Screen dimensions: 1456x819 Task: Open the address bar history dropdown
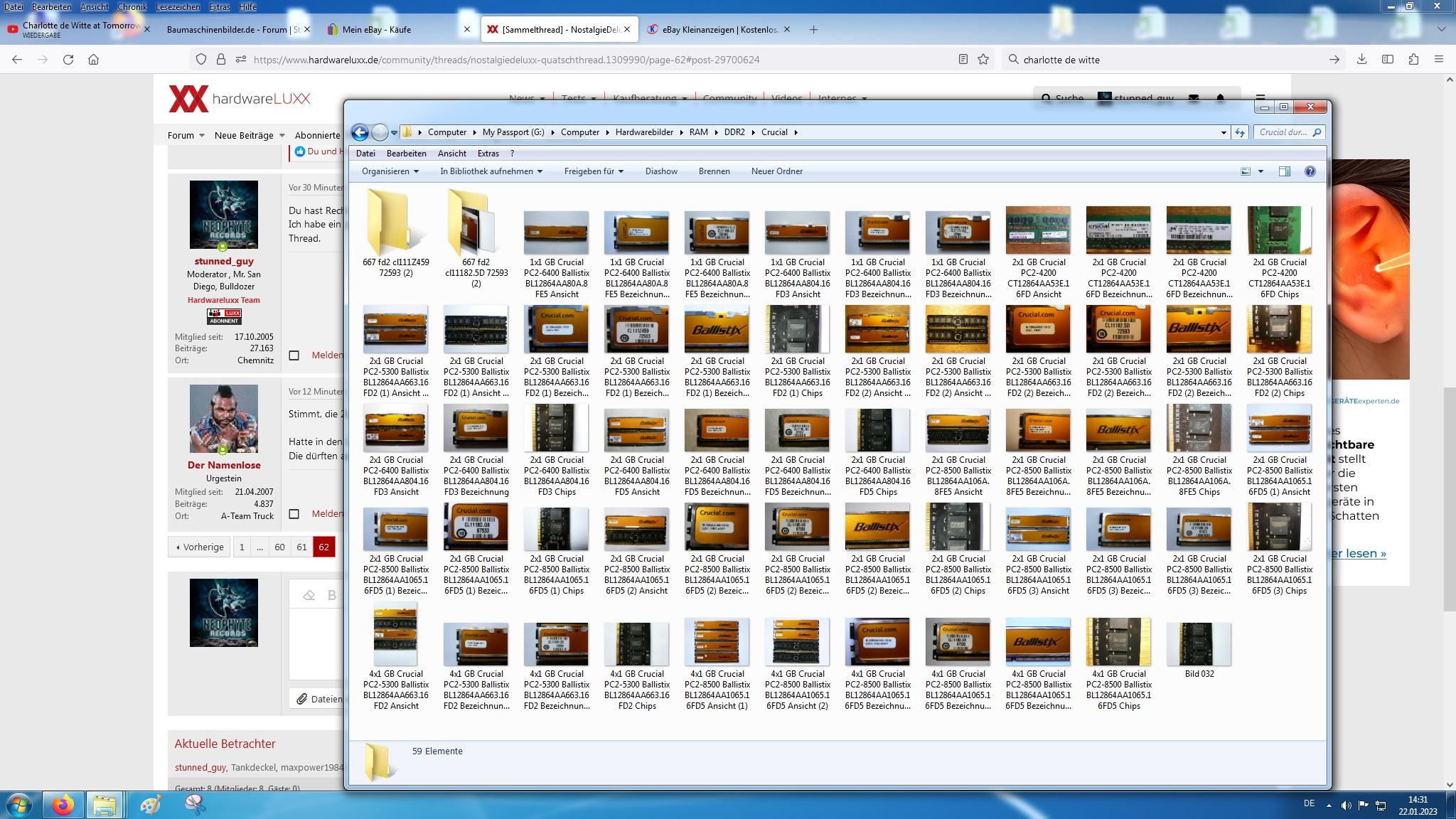tap(1224, 132)
